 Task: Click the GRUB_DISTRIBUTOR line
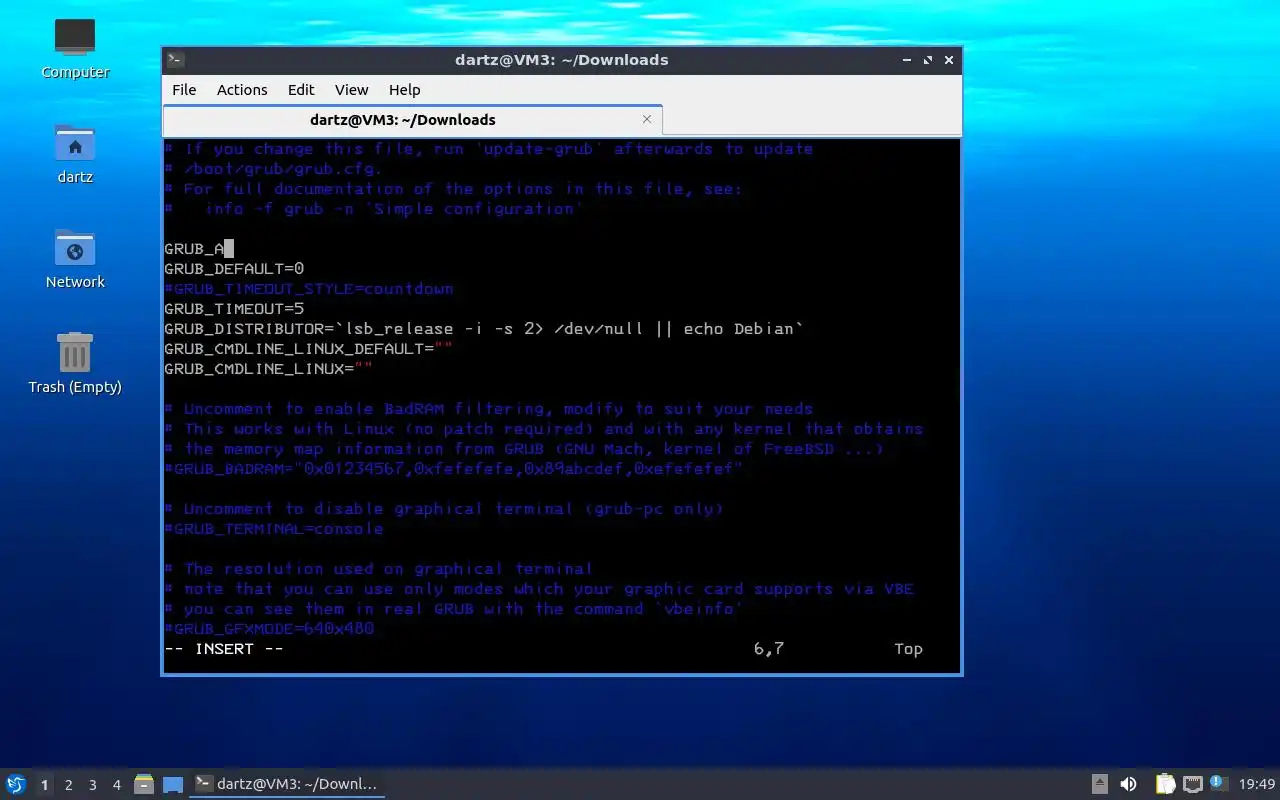(x=484, y=329)
